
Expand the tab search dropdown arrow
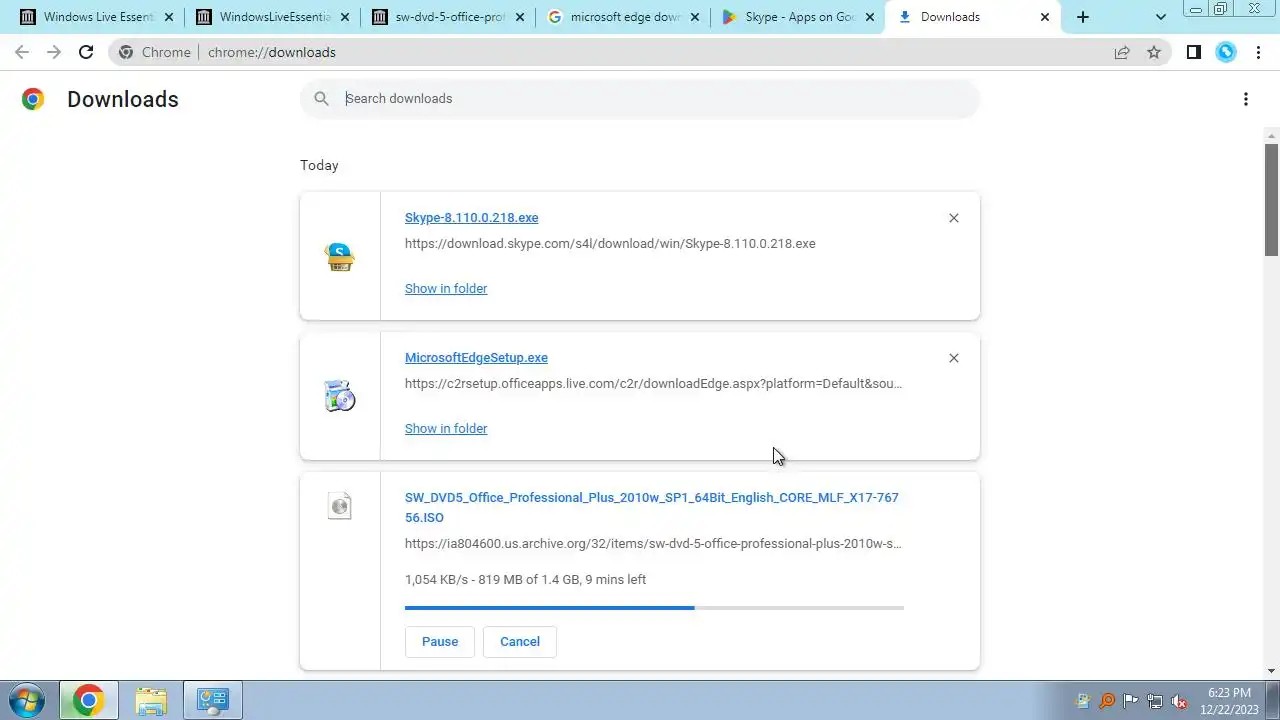(x=1160, y=17)
